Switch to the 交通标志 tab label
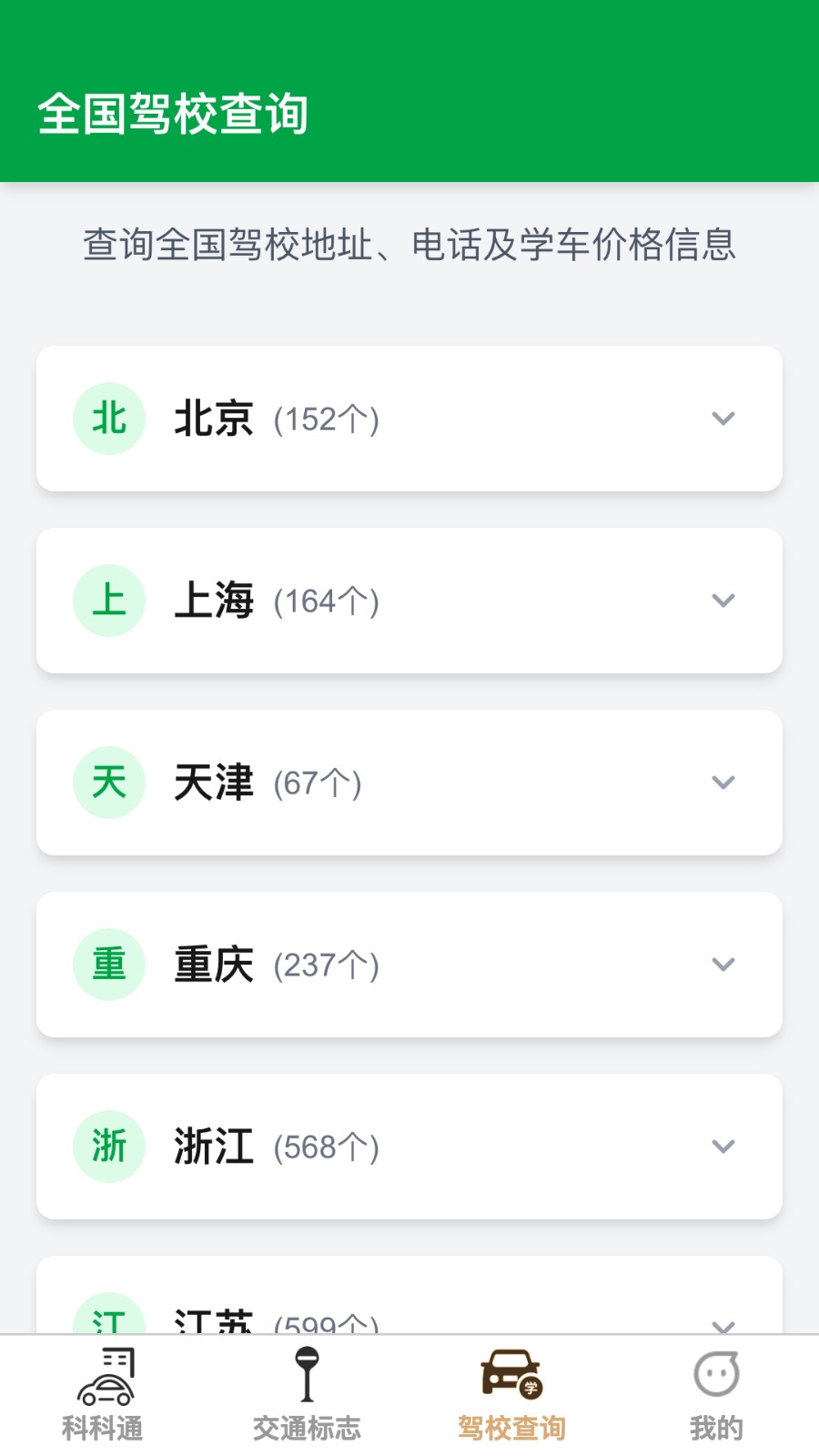The height and width of the screenshot is (1456, 819). [308, 1429]
